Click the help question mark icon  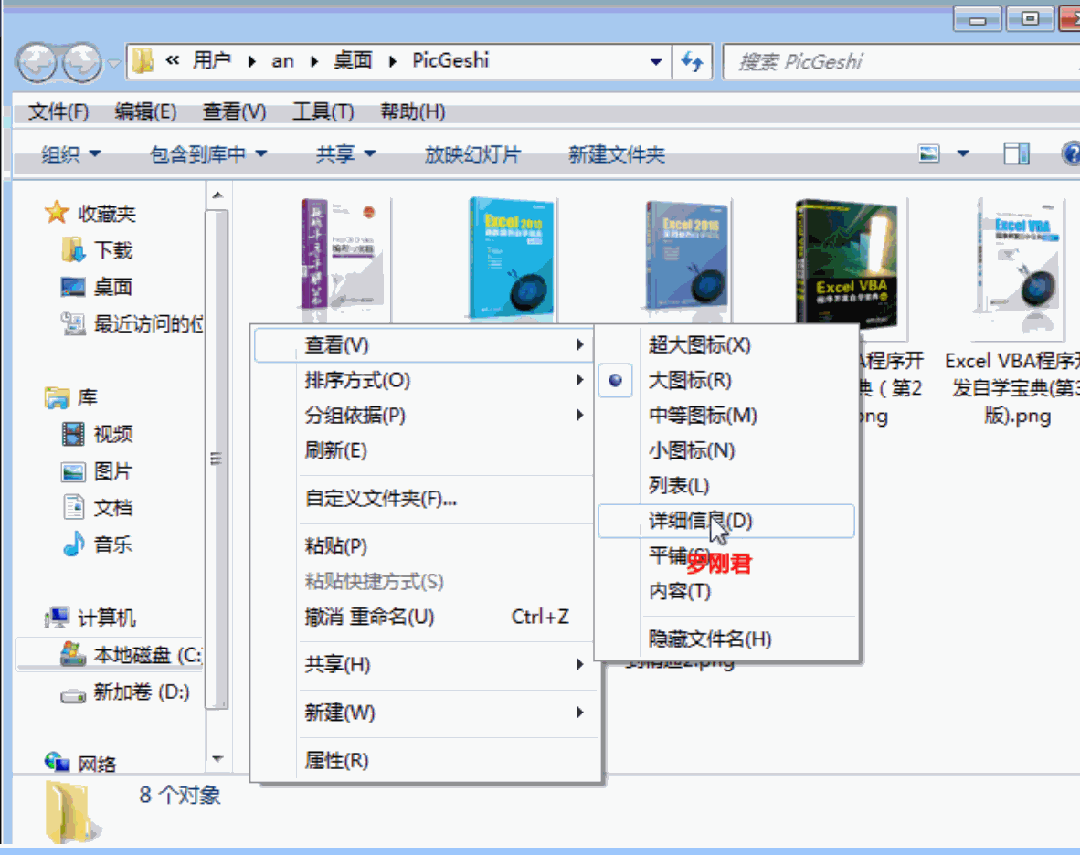click(x=1070, y=154)
